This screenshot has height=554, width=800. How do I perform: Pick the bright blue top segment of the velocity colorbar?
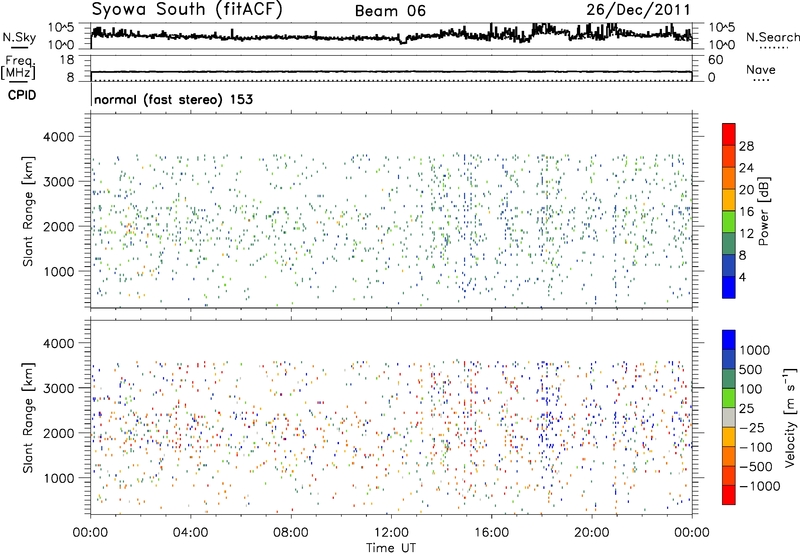[x=729, y=340]
